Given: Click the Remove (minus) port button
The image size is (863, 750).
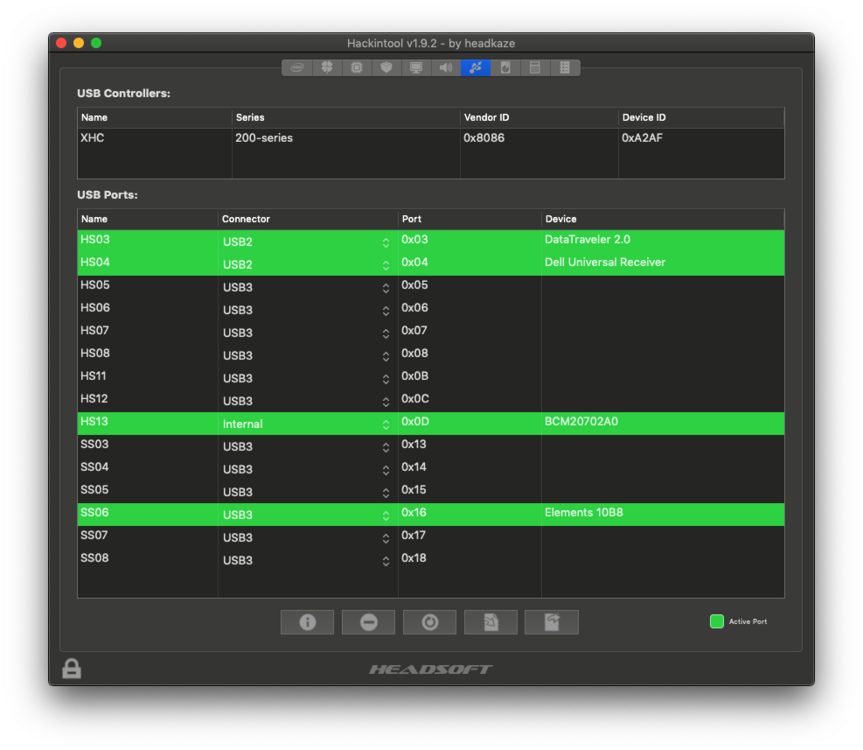Looking at the screenshot, I should click(x=368, y=622).
